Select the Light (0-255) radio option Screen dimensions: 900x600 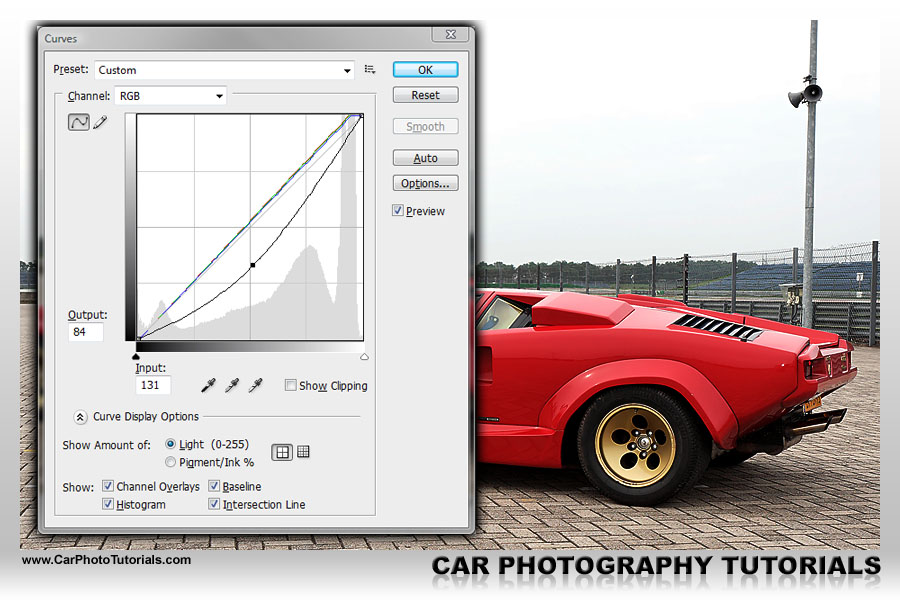click(170, 444)
